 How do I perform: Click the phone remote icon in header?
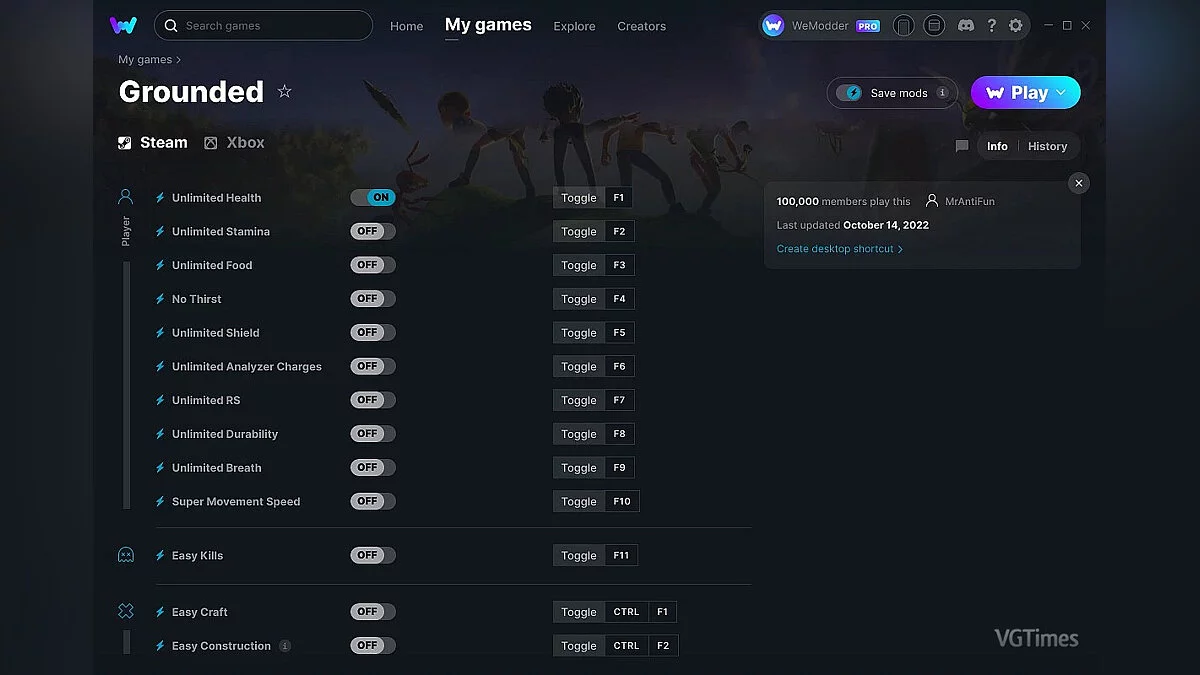903,25
